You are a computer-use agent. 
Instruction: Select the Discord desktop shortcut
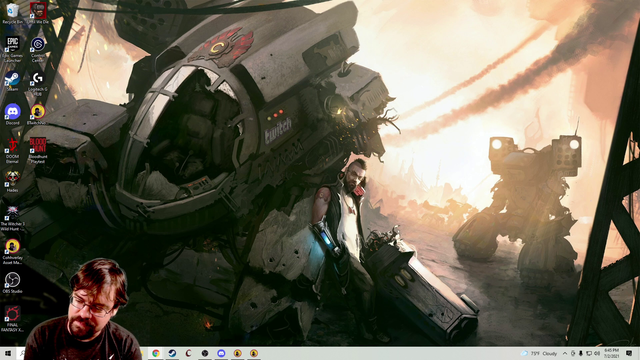tap(12, 114)
